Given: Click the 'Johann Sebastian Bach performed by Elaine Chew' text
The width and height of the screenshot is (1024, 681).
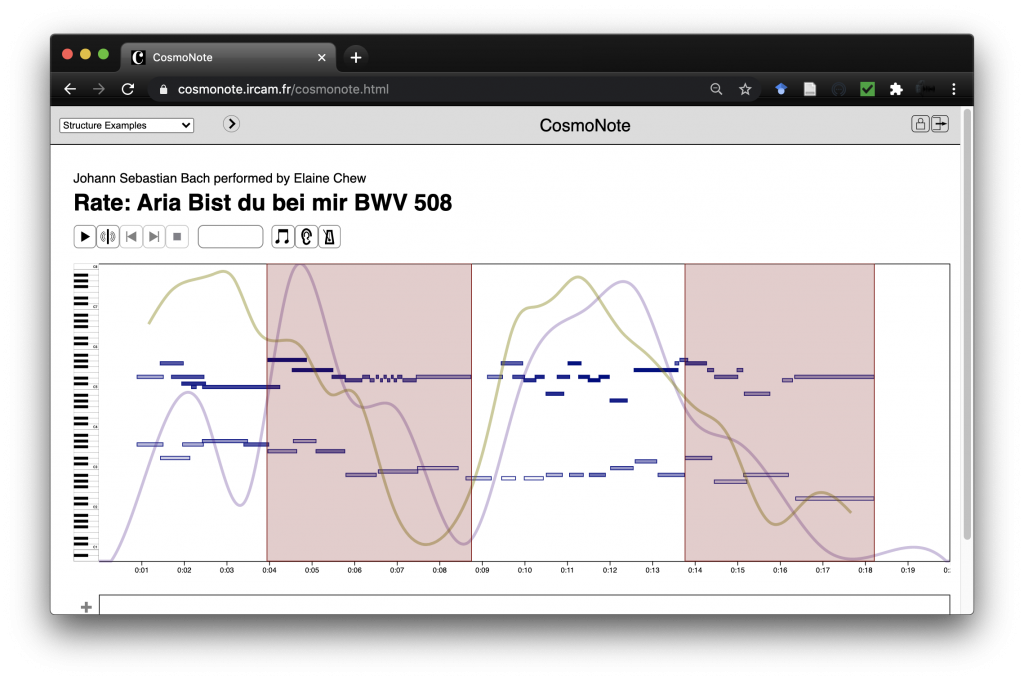Looking at the screenshot, I should click(219, 178).
